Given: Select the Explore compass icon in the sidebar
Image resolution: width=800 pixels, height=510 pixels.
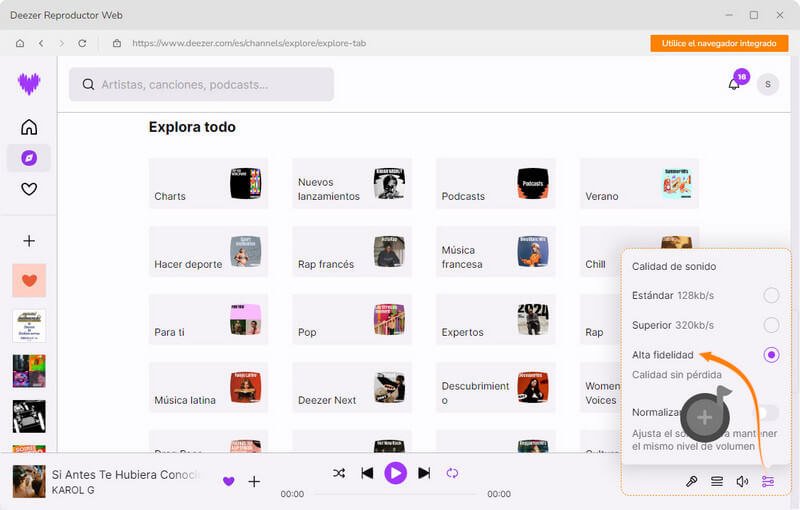Looking at the screenshot, I should pyautogui.click(x=29, y=158).
